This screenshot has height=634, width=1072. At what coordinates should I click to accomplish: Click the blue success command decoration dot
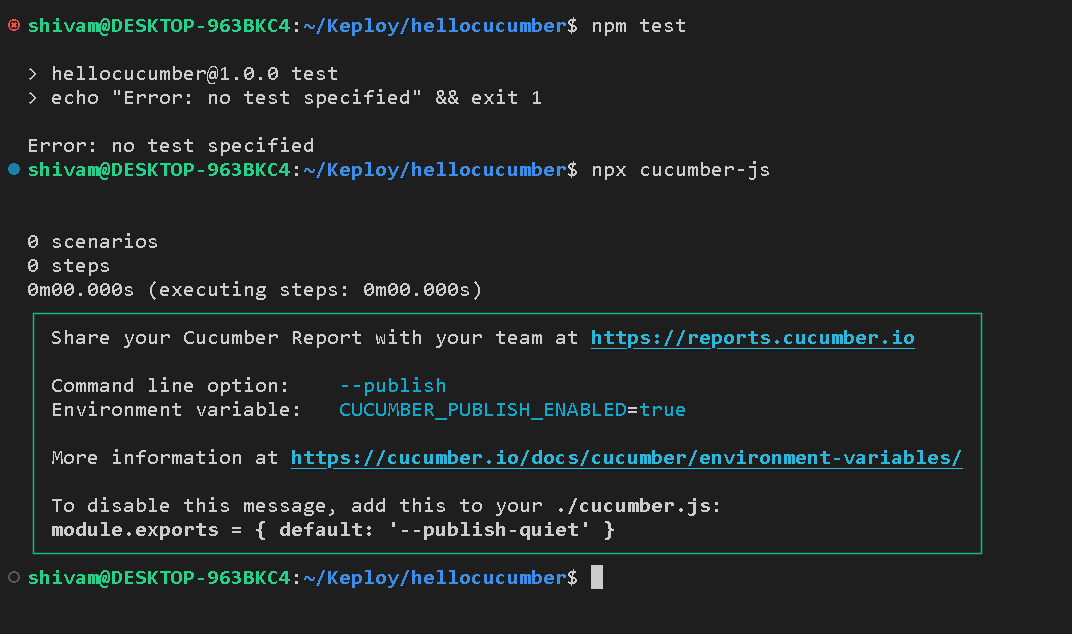pos(14,169)
